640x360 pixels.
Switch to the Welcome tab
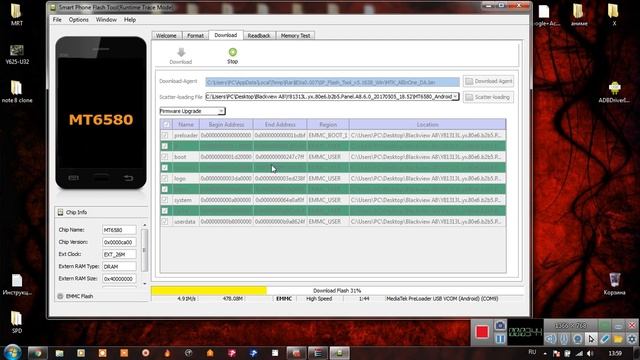(167, 36)
